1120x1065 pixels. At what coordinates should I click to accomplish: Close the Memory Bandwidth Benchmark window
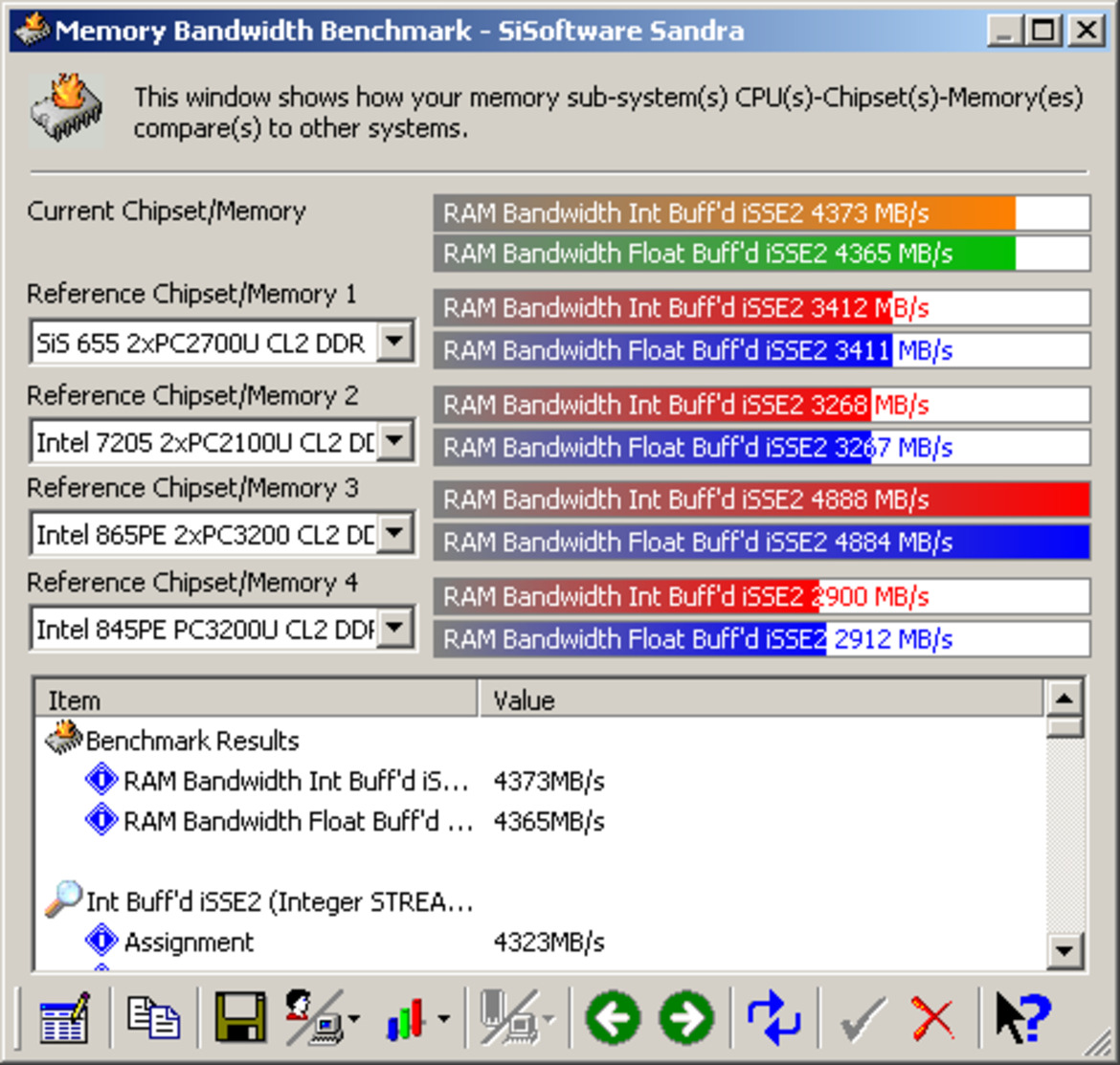point(1086,31)
